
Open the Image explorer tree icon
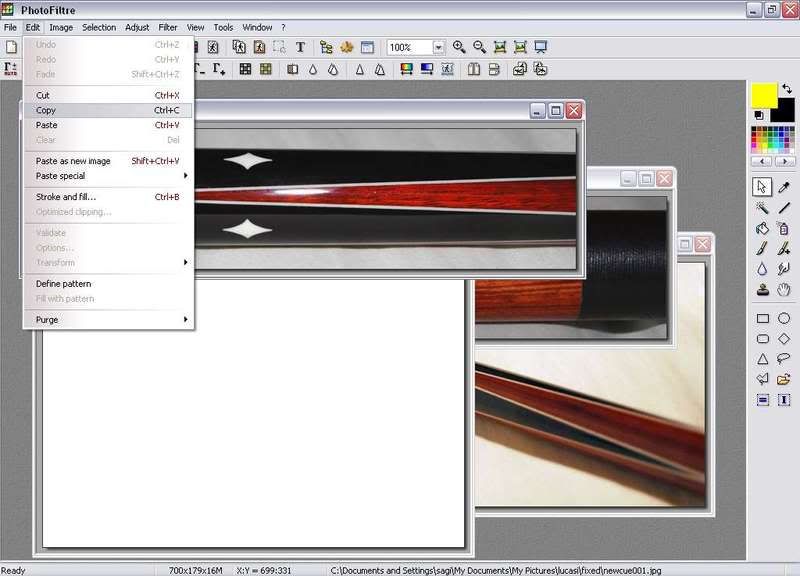click(326, 47)
